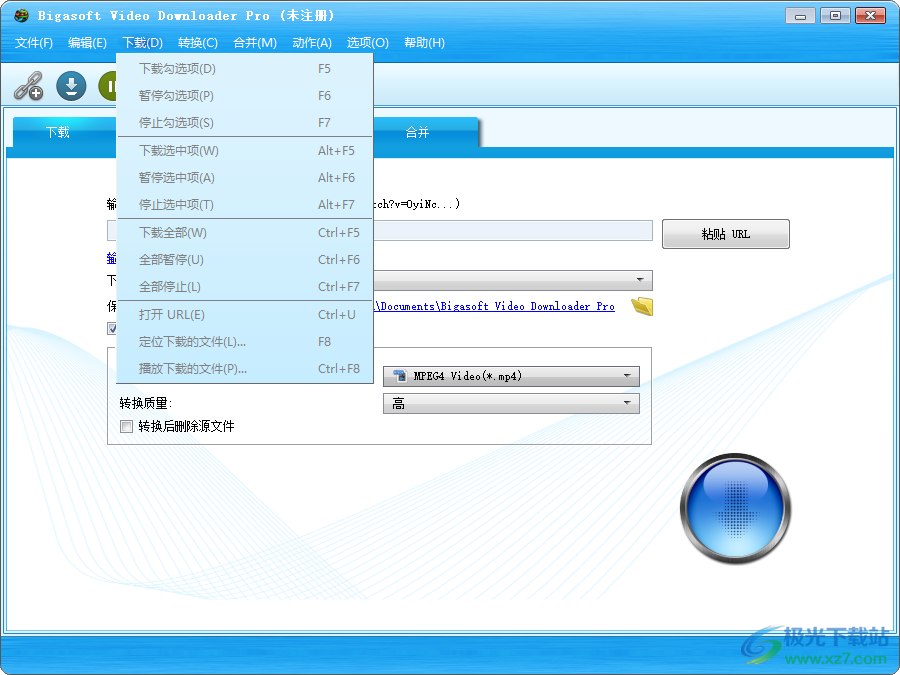Open the 选项(O) menu
900x675 pixels.
tap(367, 43)
